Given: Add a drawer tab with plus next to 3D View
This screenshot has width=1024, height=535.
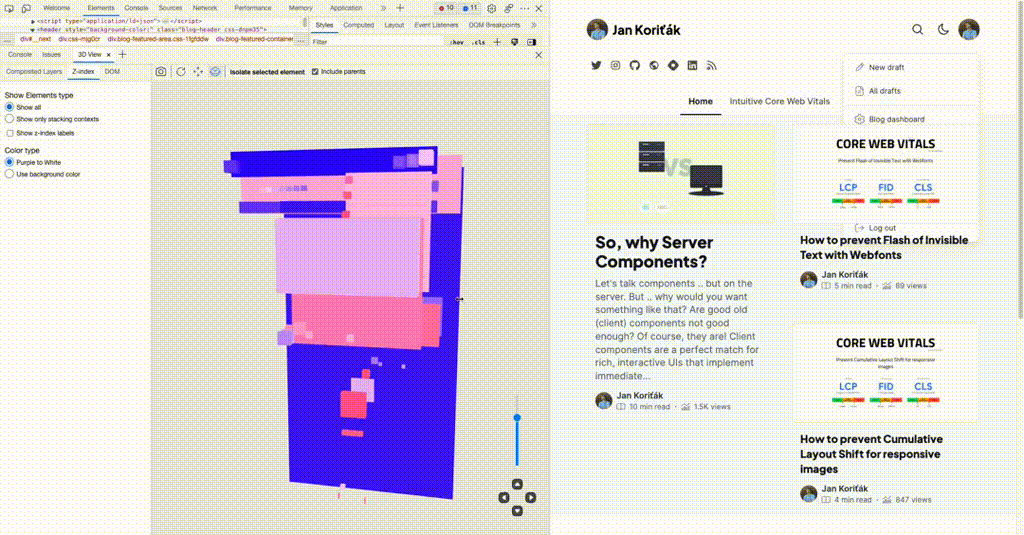Looking at the screenshot, I should click(122, 55).
